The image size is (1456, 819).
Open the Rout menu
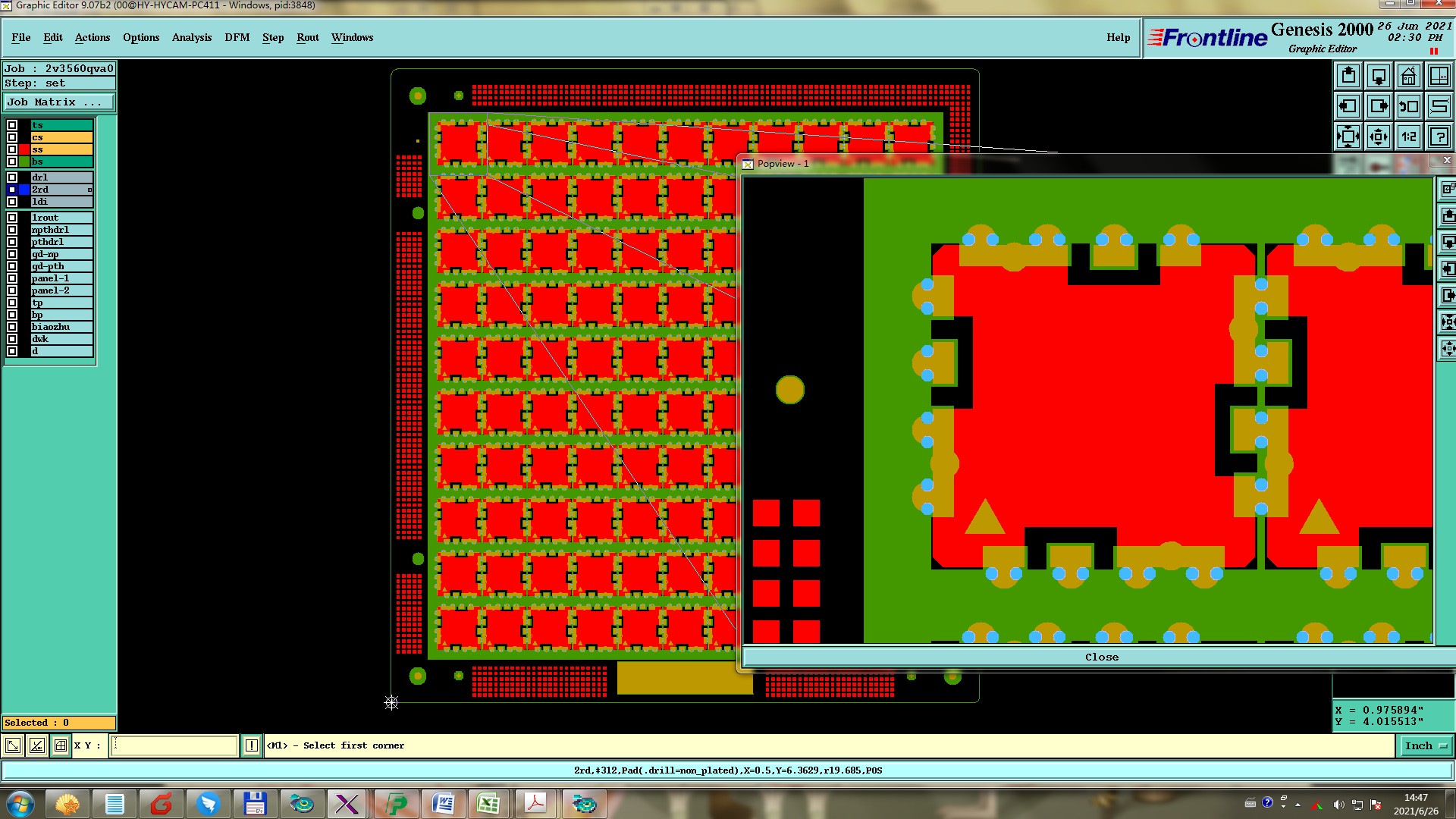point(308,37)
